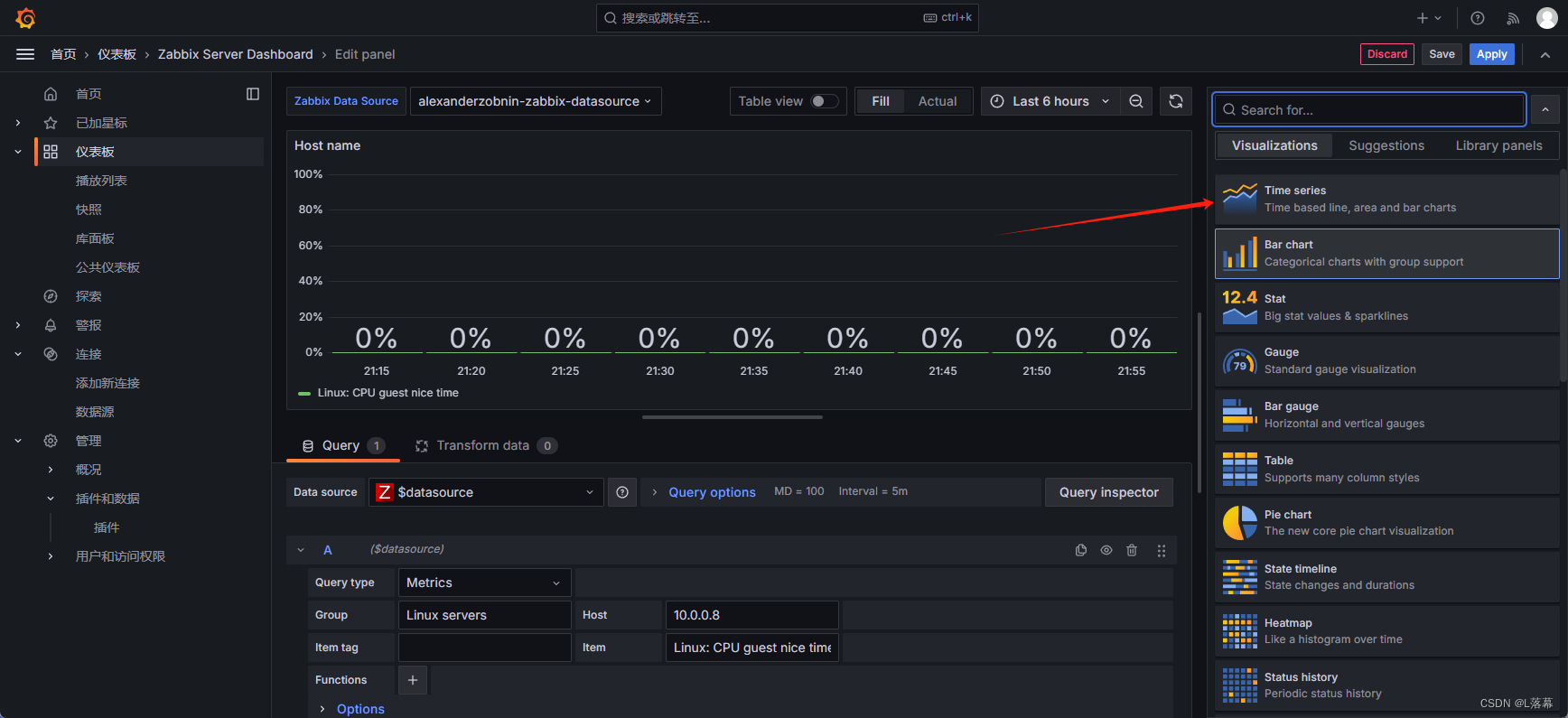The width and height of the screenshot is (1568, 718).
Task: Expand the 用户和访问权限 sidebar item
Action: (x=51, y=556)
